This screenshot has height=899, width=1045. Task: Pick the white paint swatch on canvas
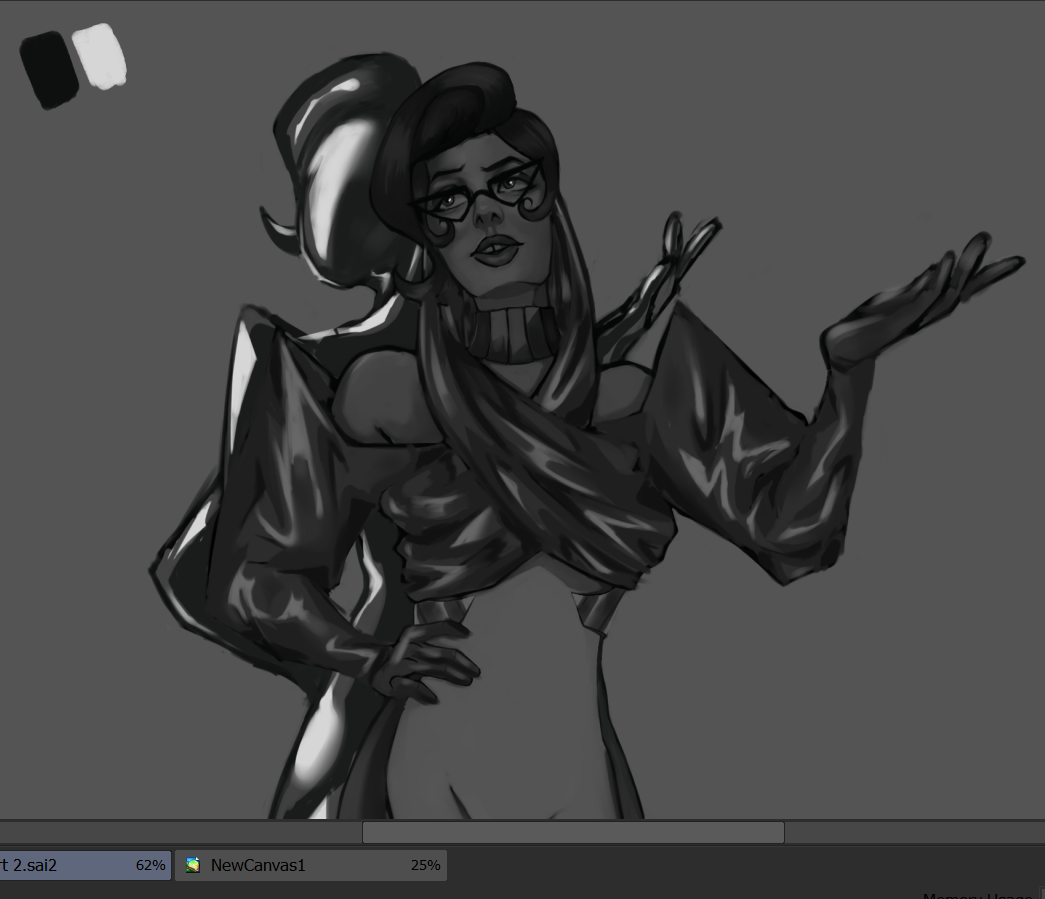tap(100, 56)
